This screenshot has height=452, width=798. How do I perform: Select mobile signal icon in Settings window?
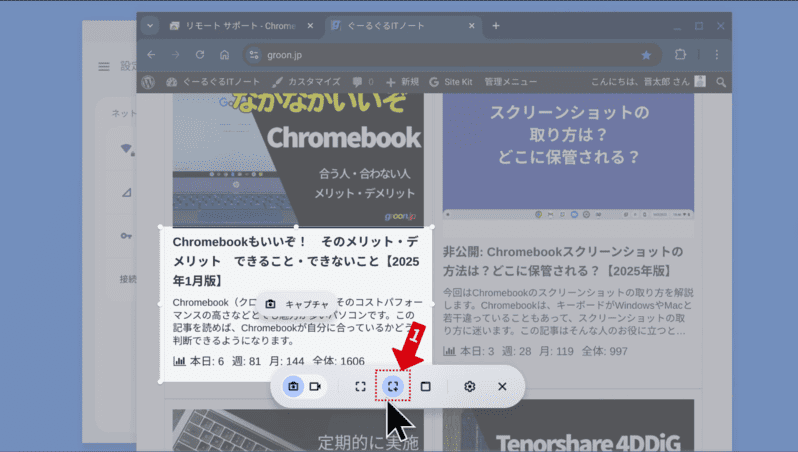click(x=127, y=192)
